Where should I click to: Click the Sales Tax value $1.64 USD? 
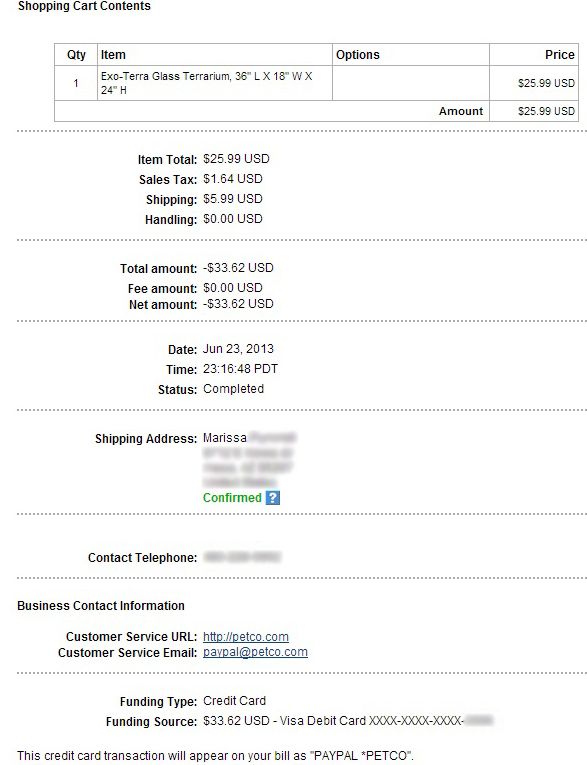(x=233, y=179)
